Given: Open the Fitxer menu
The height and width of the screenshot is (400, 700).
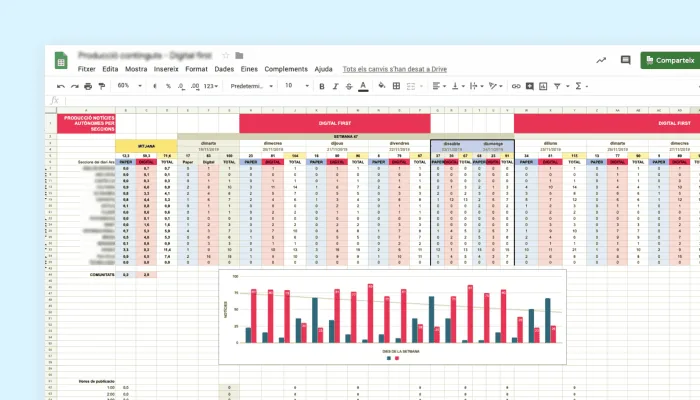Looking at the screenshot, I should pos(86,69).
